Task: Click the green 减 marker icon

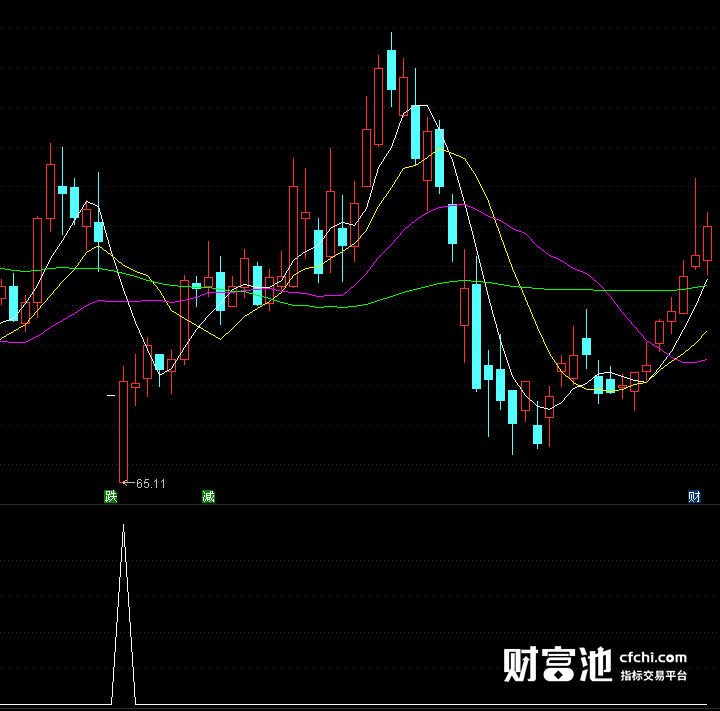Action: click(208, 497)
